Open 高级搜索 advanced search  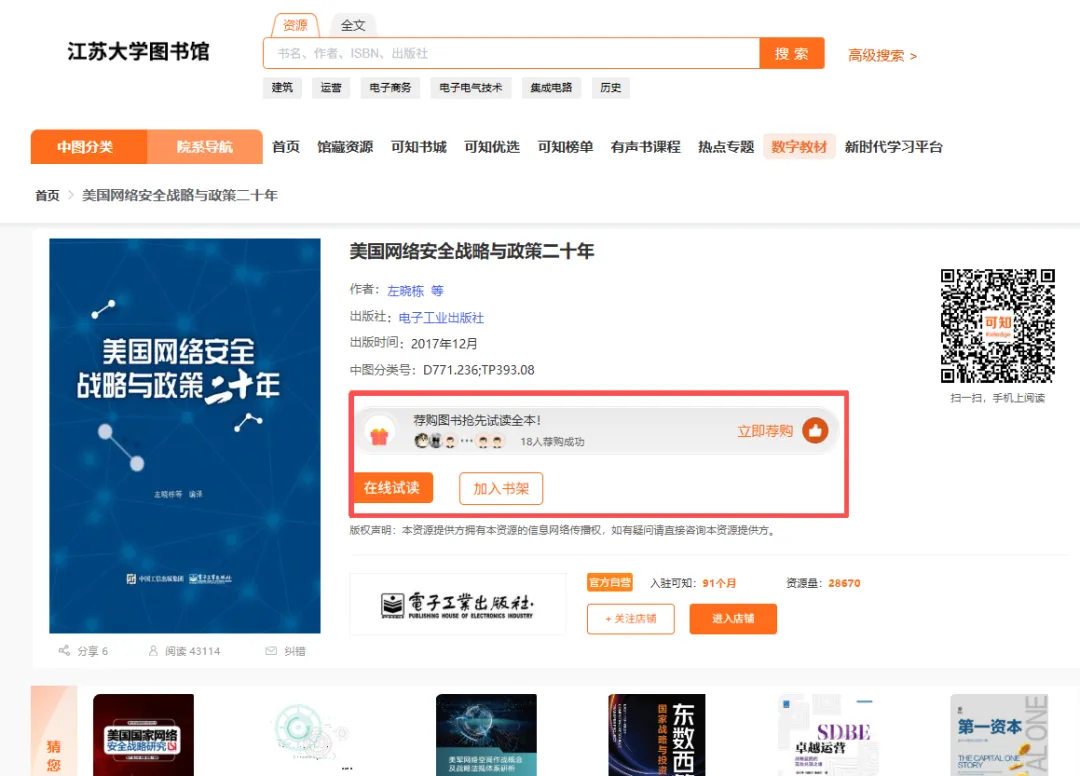(882, 55)
